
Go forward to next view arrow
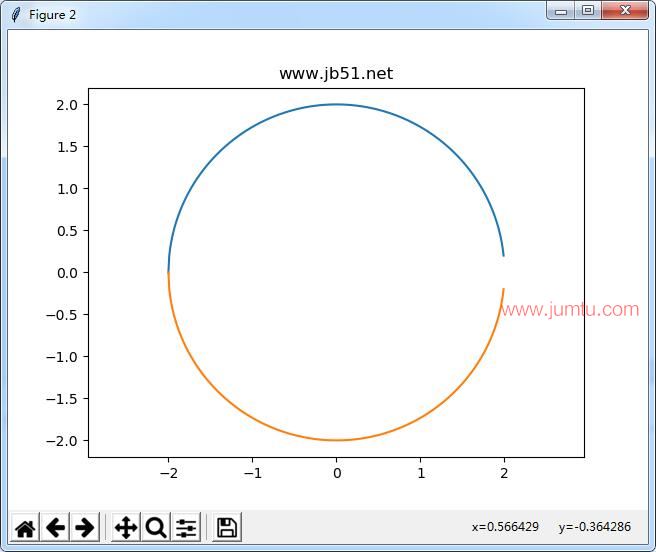(x=85, y=527)
